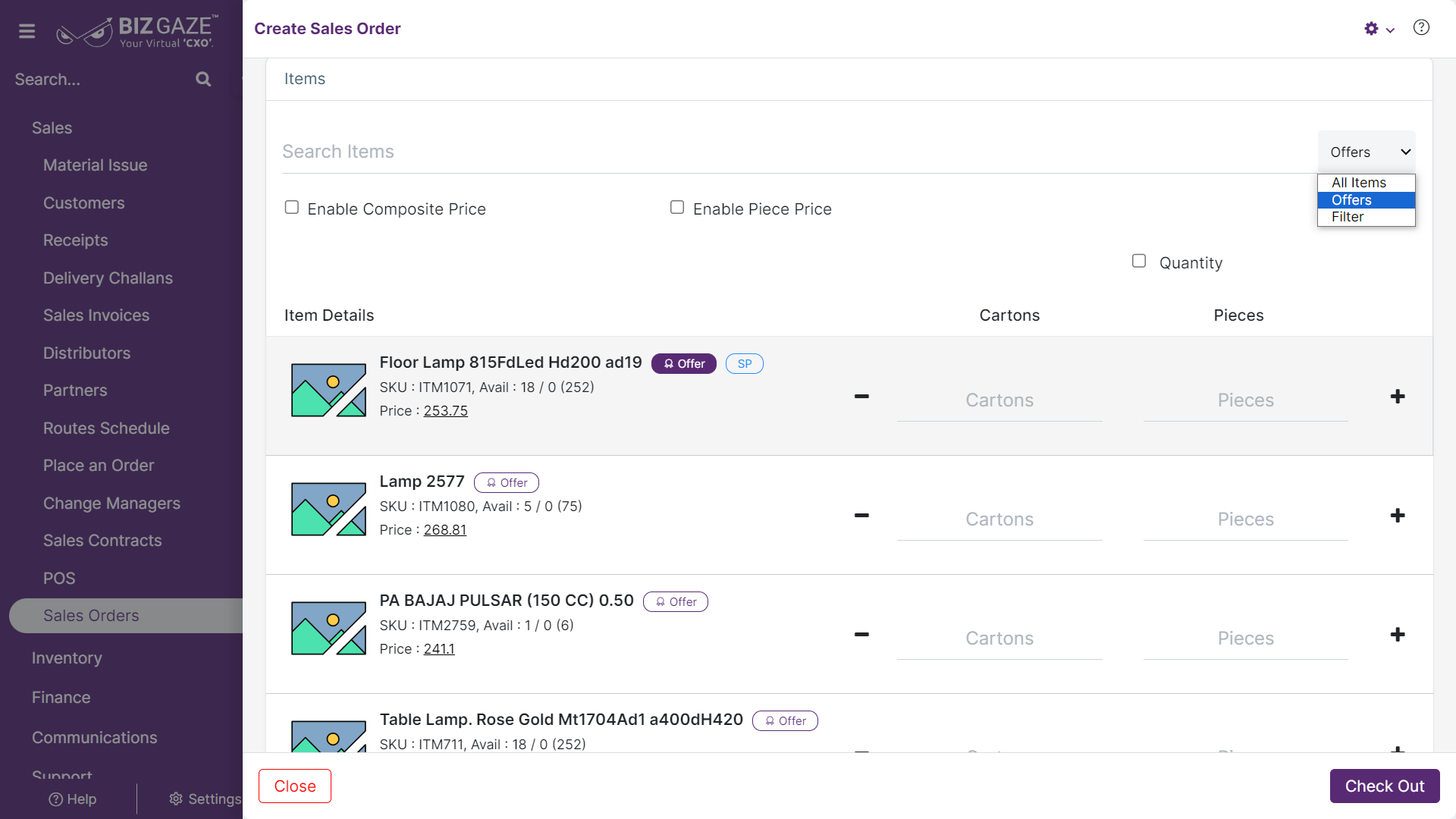This screenshot has height=819, width=1456.
Task: Click the Search Items field
Action: 796,152
